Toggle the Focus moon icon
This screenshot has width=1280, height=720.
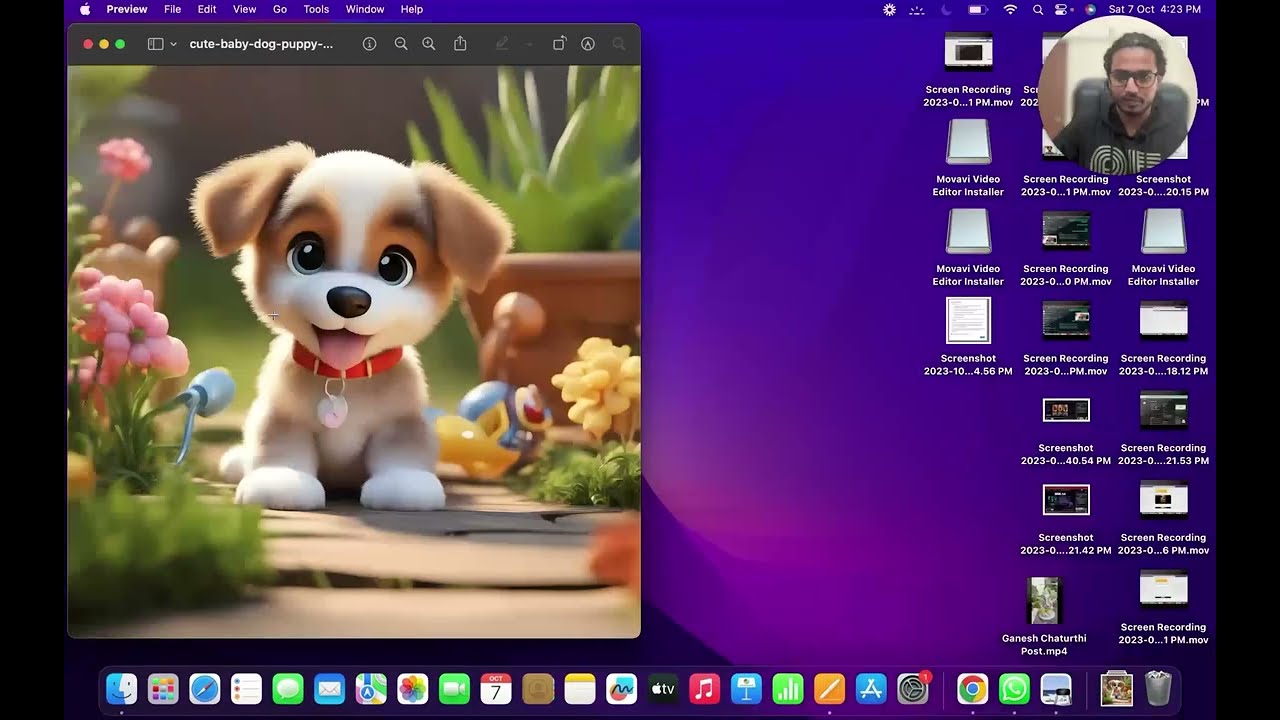(x=946, y=9)
